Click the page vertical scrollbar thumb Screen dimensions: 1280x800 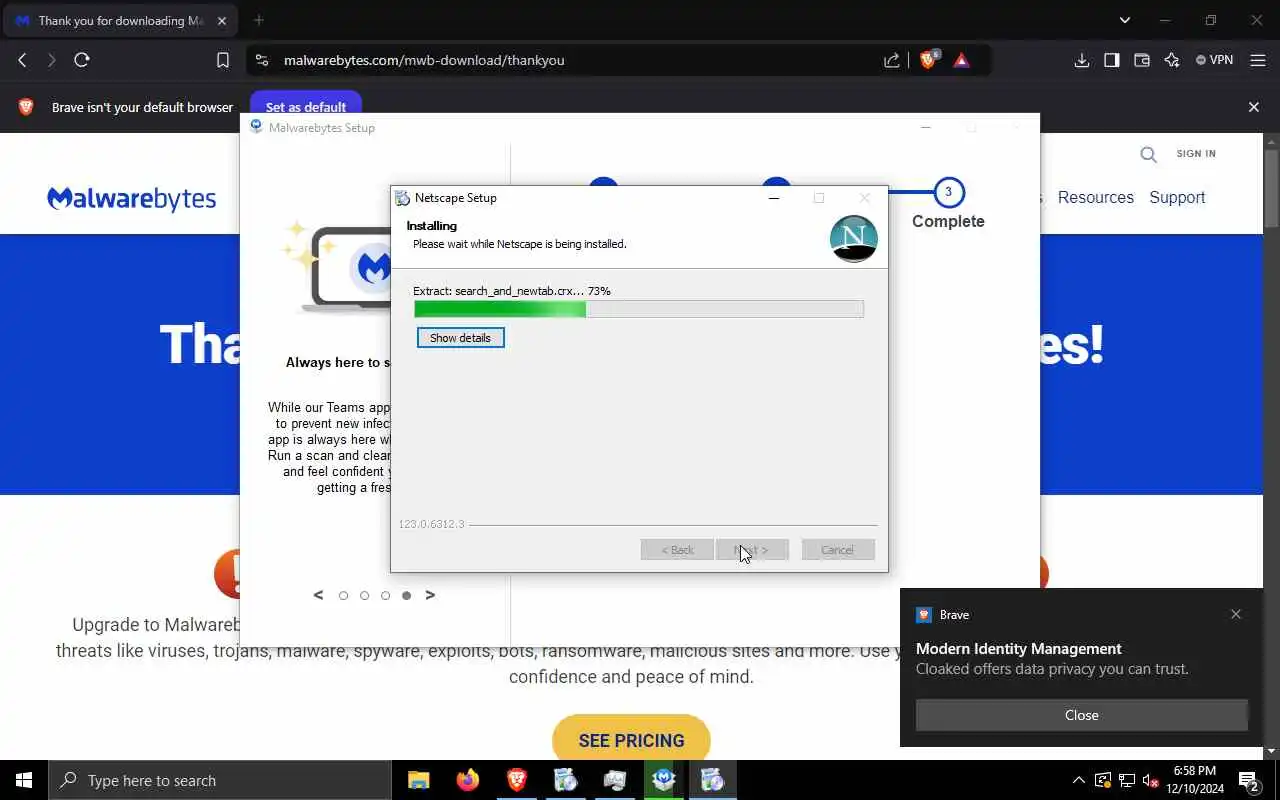click(x=1272, y=188)
